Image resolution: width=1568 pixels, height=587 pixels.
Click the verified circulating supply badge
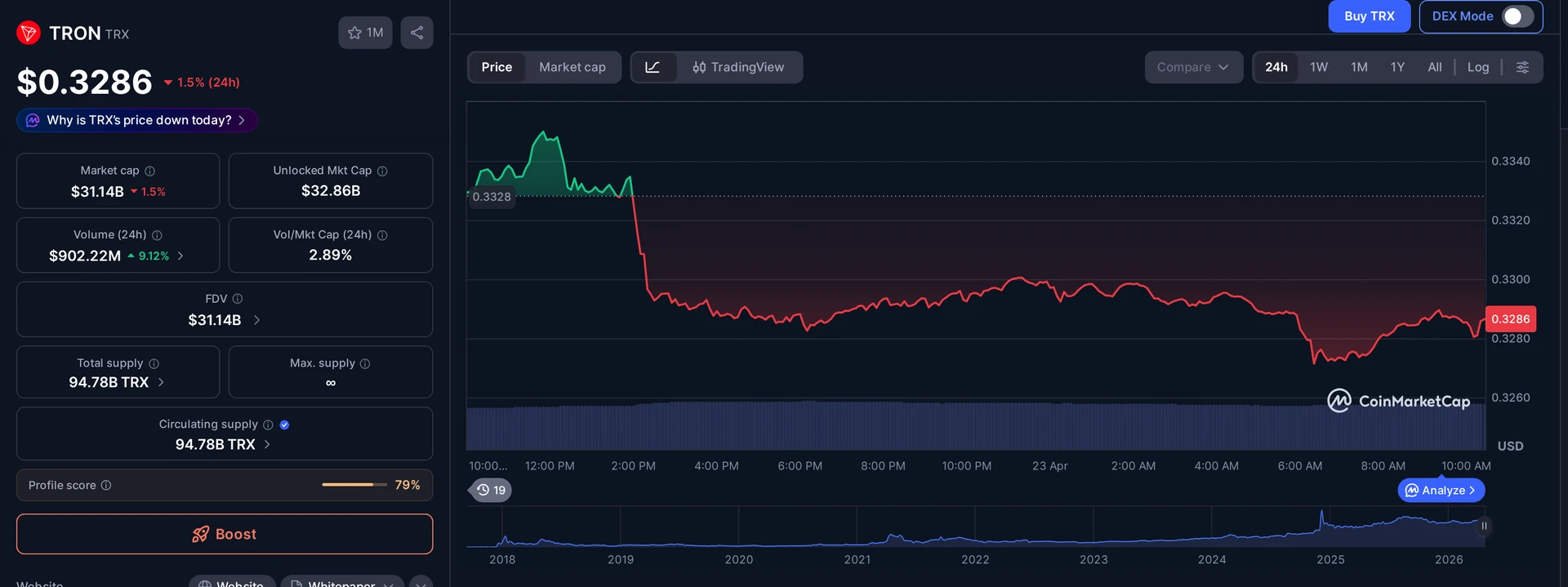pos(284,425)
